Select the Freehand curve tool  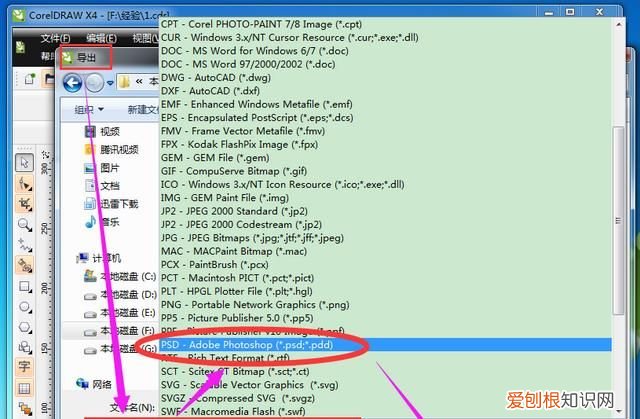pyautogui.click(x=24, y=245)
